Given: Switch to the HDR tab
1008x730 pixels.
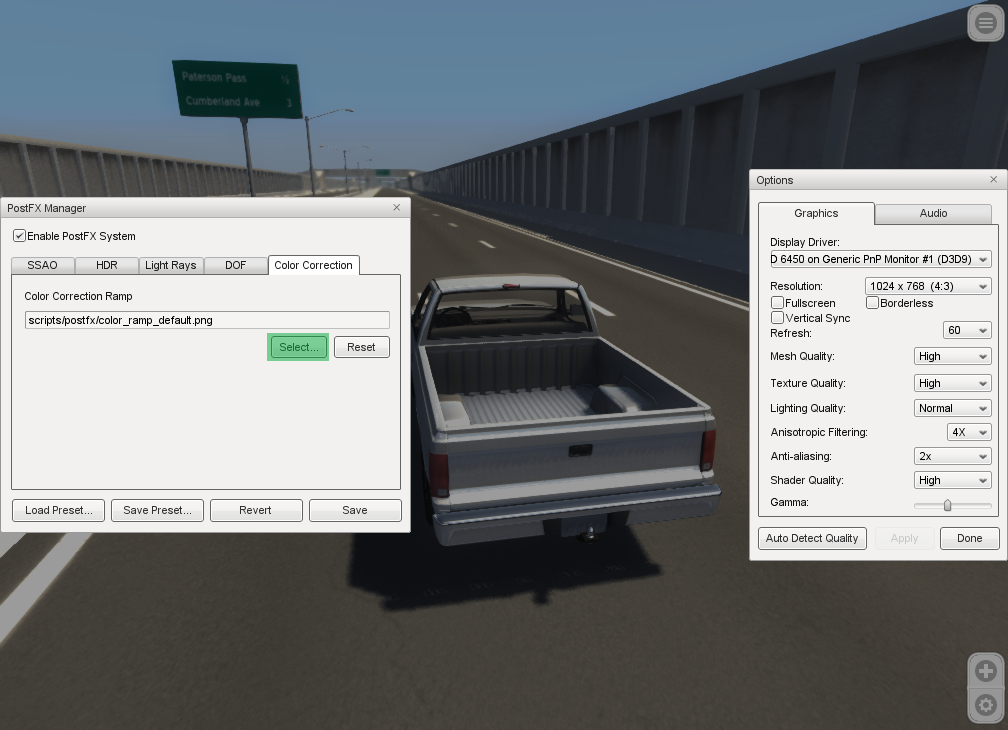Looking at the screenshot, I should [107, 265].
